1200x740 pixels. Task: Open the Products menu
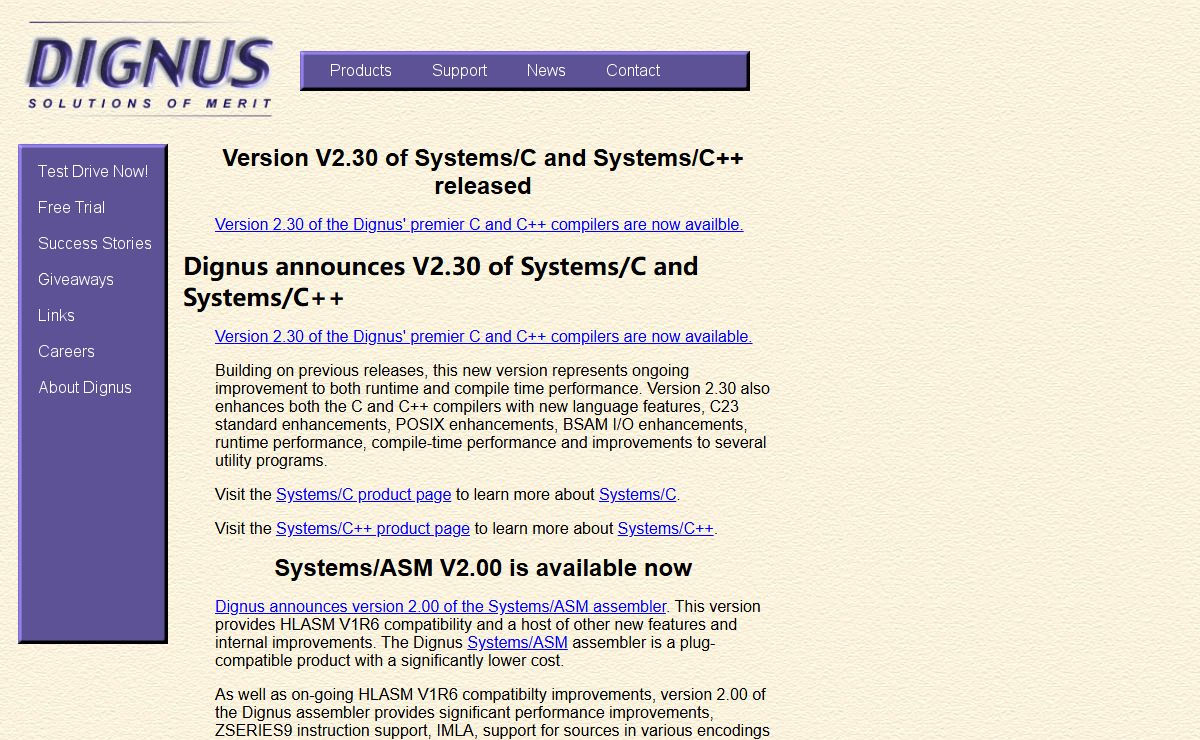(x=360, y=71)
